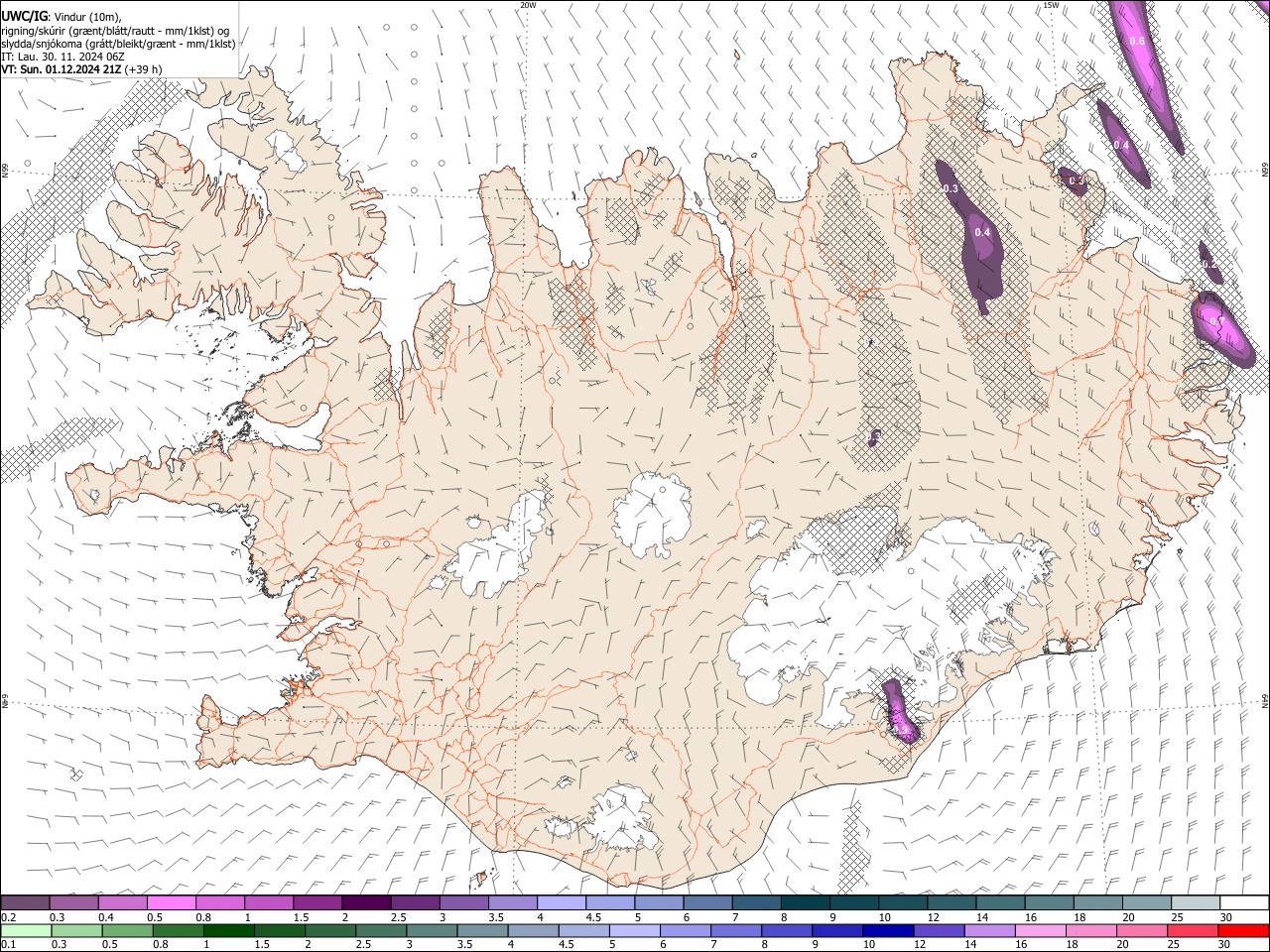Click the '0.1' number under the rain legend

click(8, 945)
